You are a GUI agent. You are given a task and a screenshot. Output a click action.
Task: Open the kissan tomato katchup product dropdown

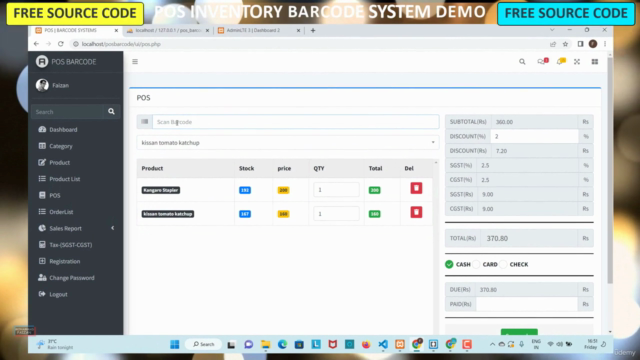point(288,142)
